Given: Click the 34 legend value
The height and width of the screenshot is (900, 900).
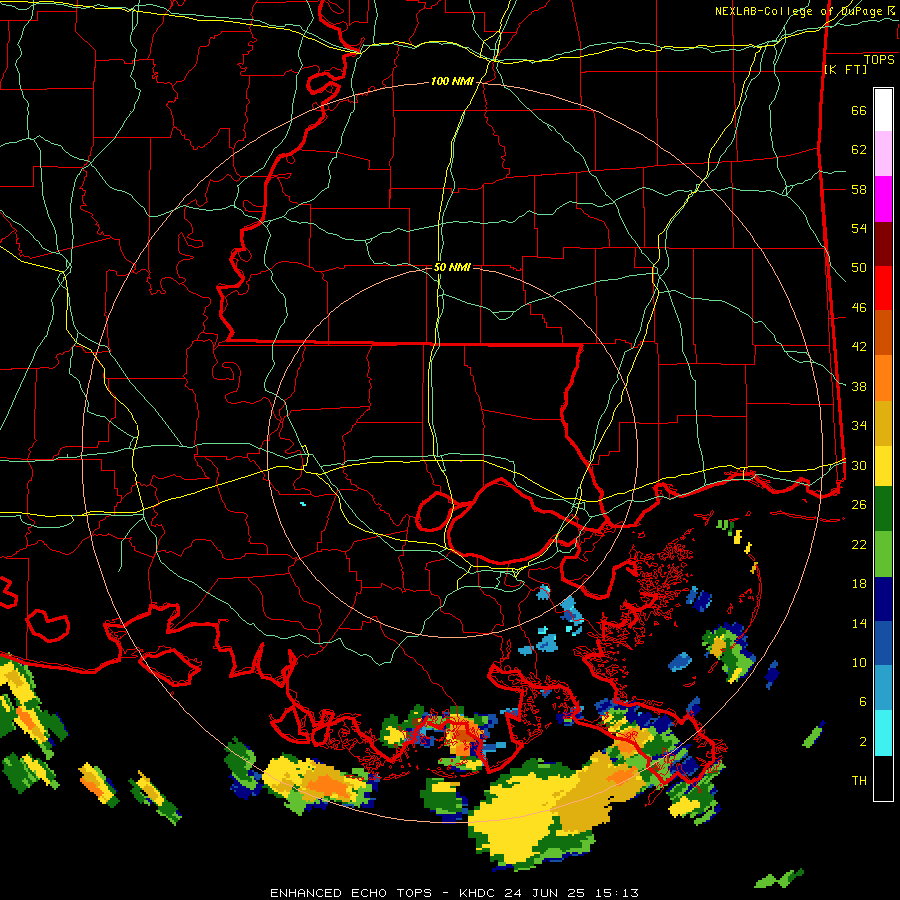Looking at the screenshot, I should 859,426.
